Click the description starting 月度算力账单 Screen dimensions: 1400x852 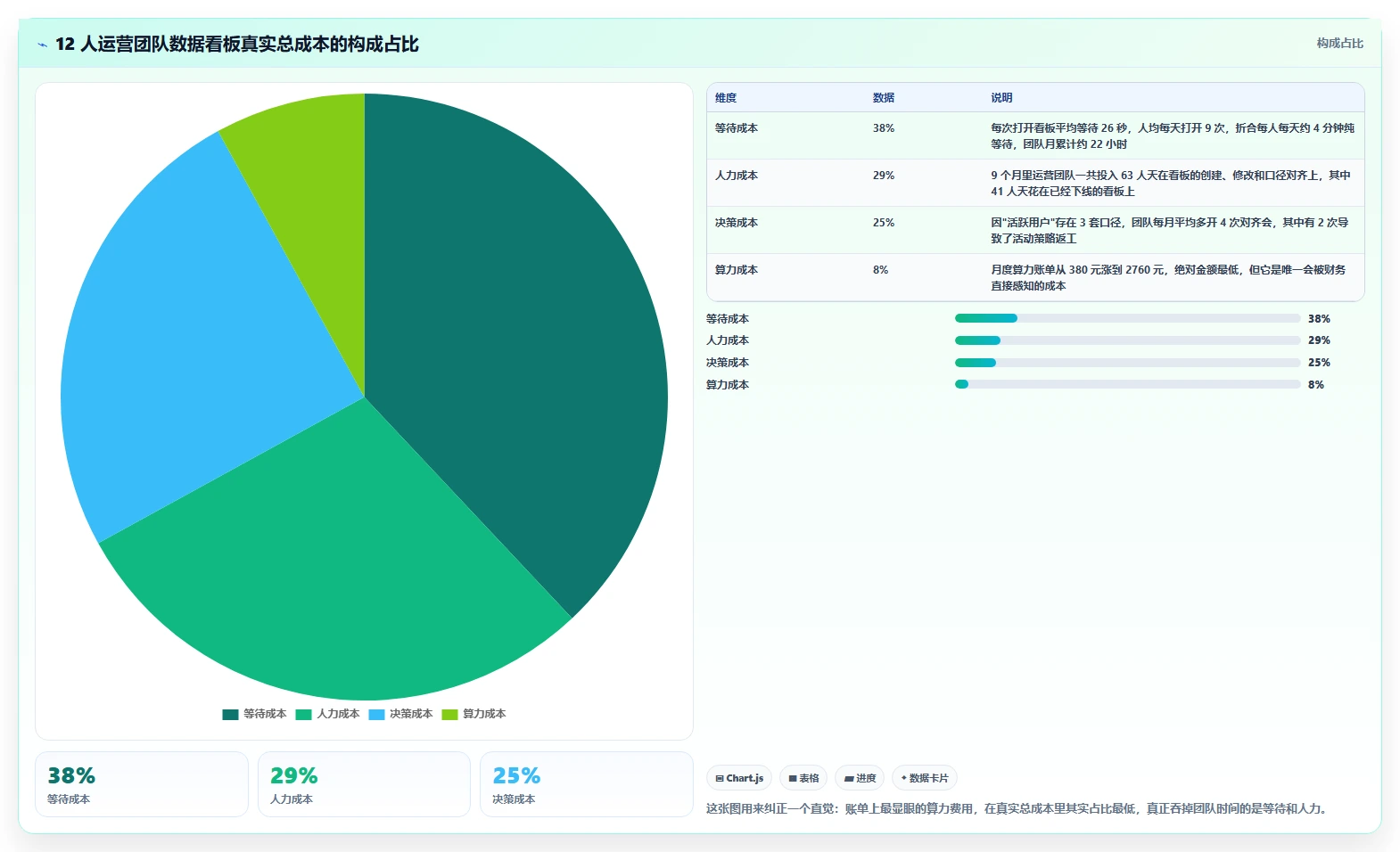click(x=1168, y=278)
